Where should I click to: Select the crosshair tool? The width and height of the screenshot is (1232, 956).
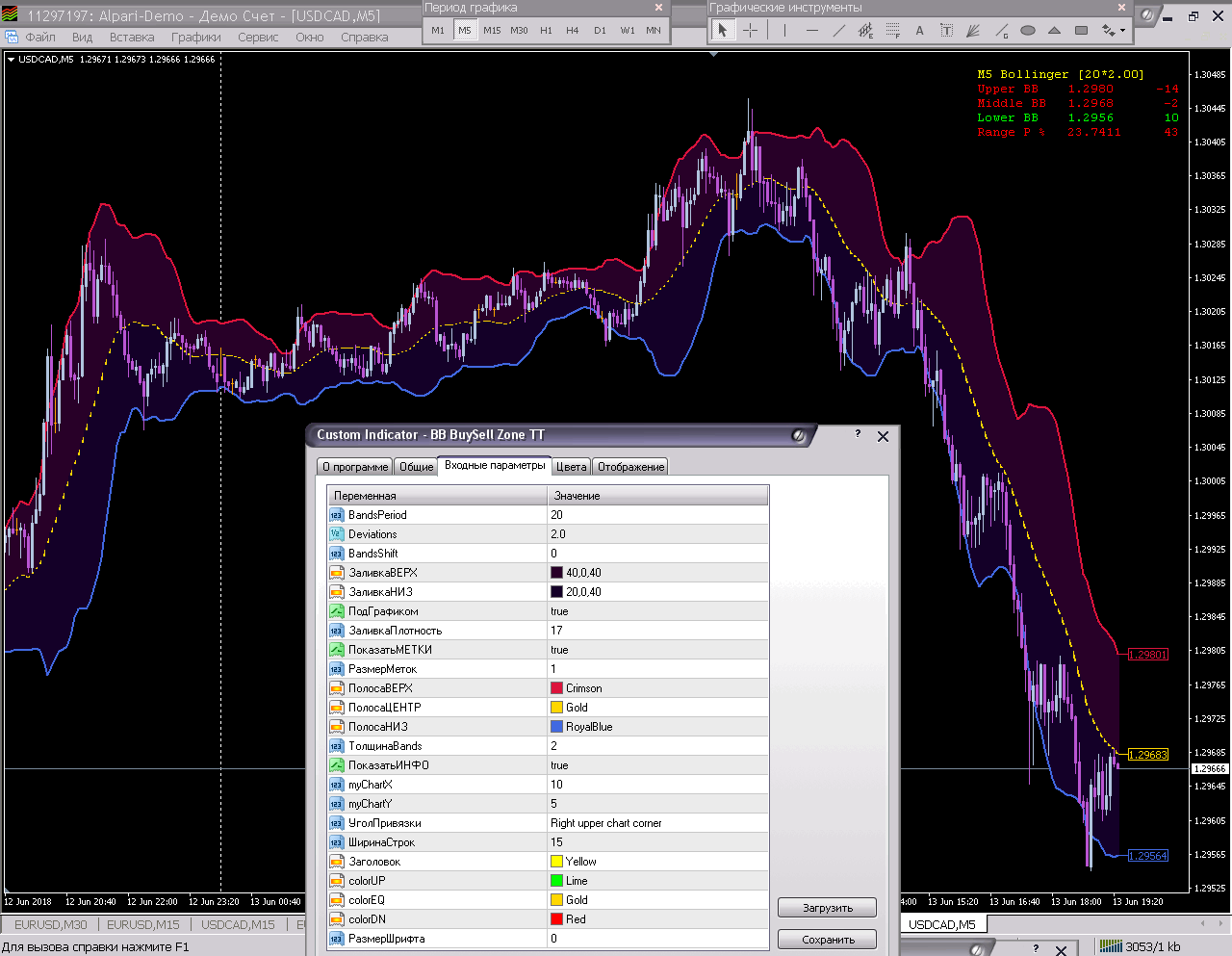[751, 31]
